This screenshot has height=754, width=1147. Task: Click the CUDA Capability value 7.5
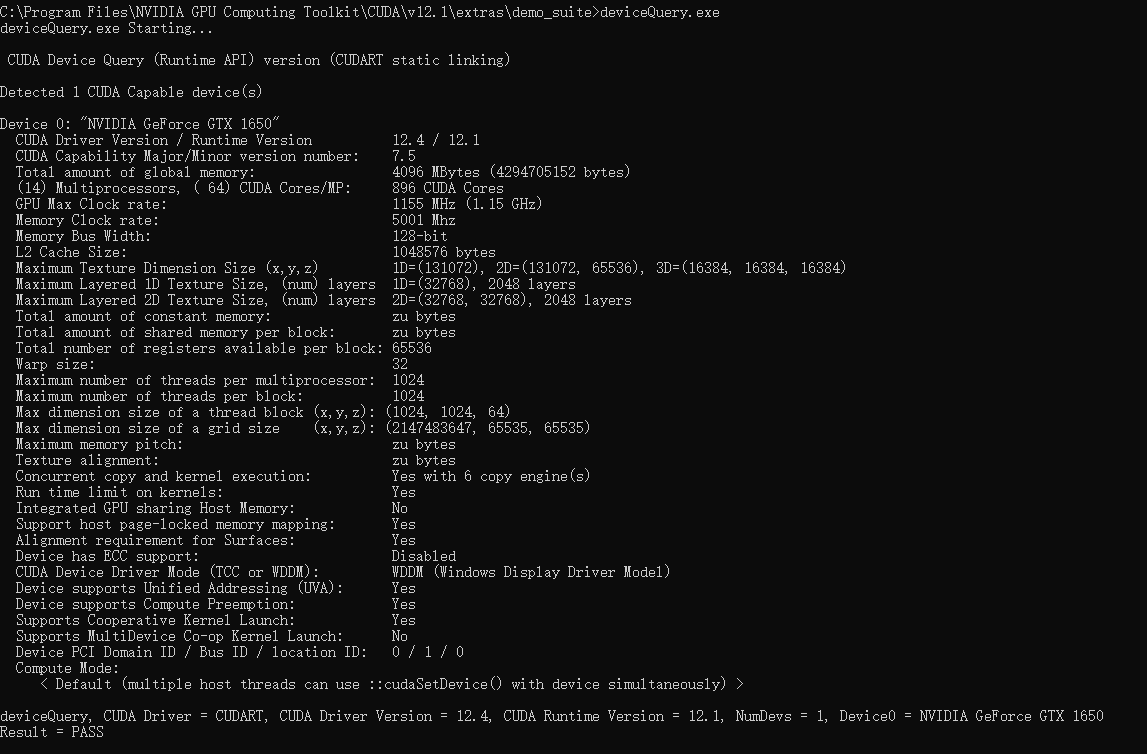pos(404,156)
